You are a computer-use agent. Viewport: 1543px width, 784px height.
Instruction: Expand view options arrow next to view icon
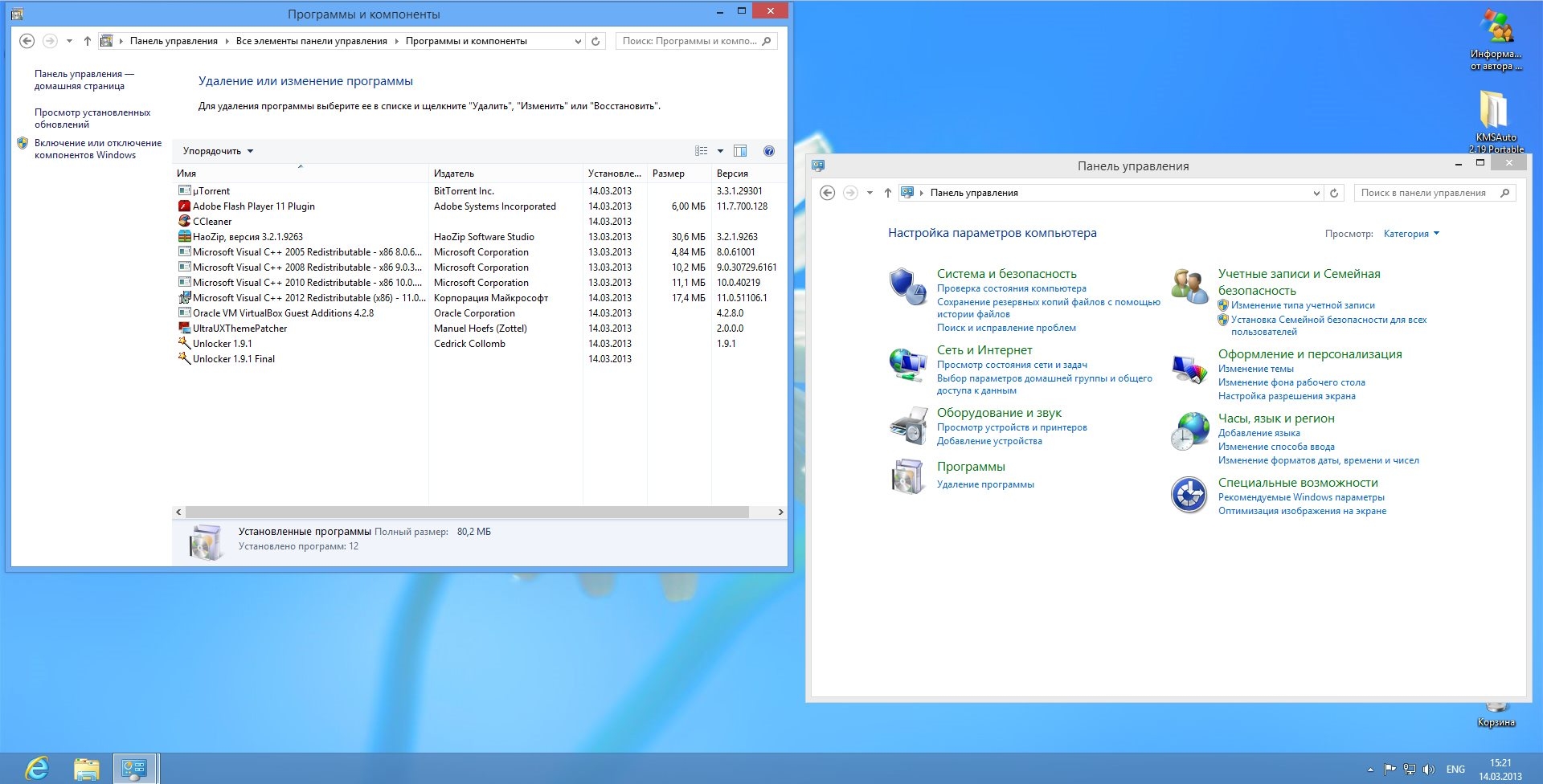[720, 151]
